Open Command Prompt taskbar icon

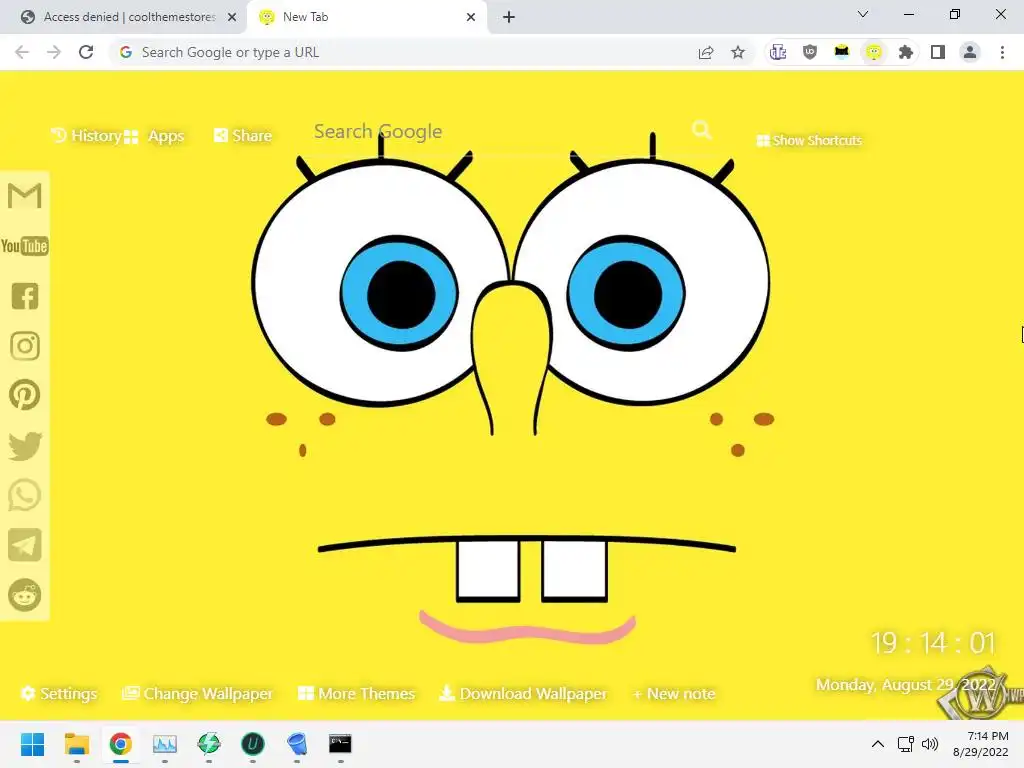pos(340,744)
